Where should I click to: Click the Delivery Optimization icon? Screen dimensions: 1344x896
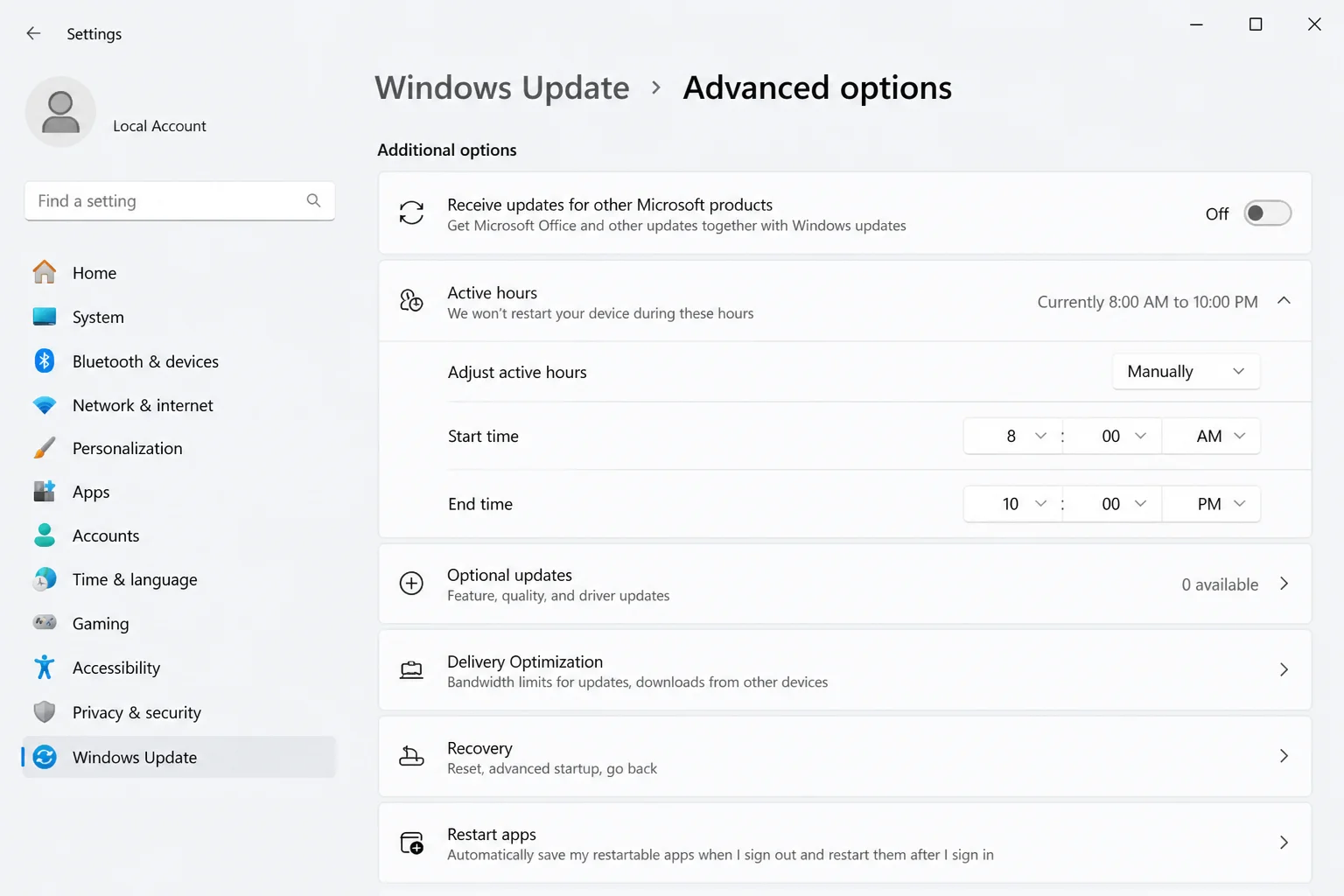[411, 670]
